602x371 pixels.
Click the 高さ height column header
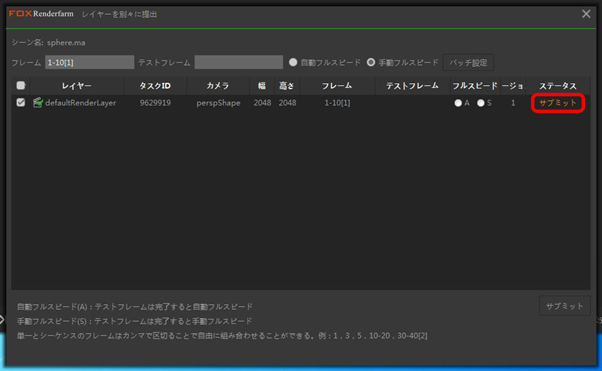[x=287, y=86]
